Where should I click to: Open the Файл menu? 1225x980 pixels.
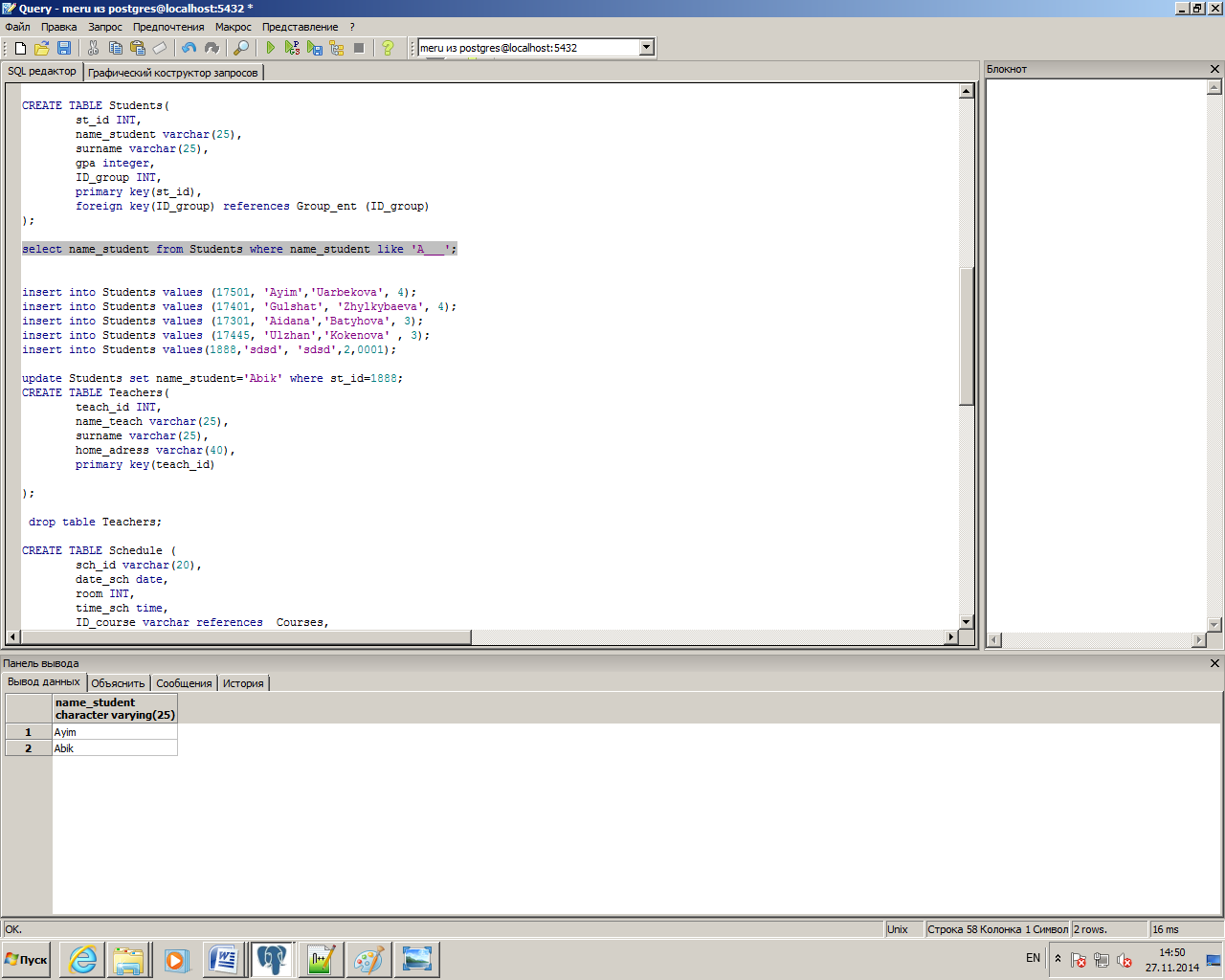click(x=17, y=27)
